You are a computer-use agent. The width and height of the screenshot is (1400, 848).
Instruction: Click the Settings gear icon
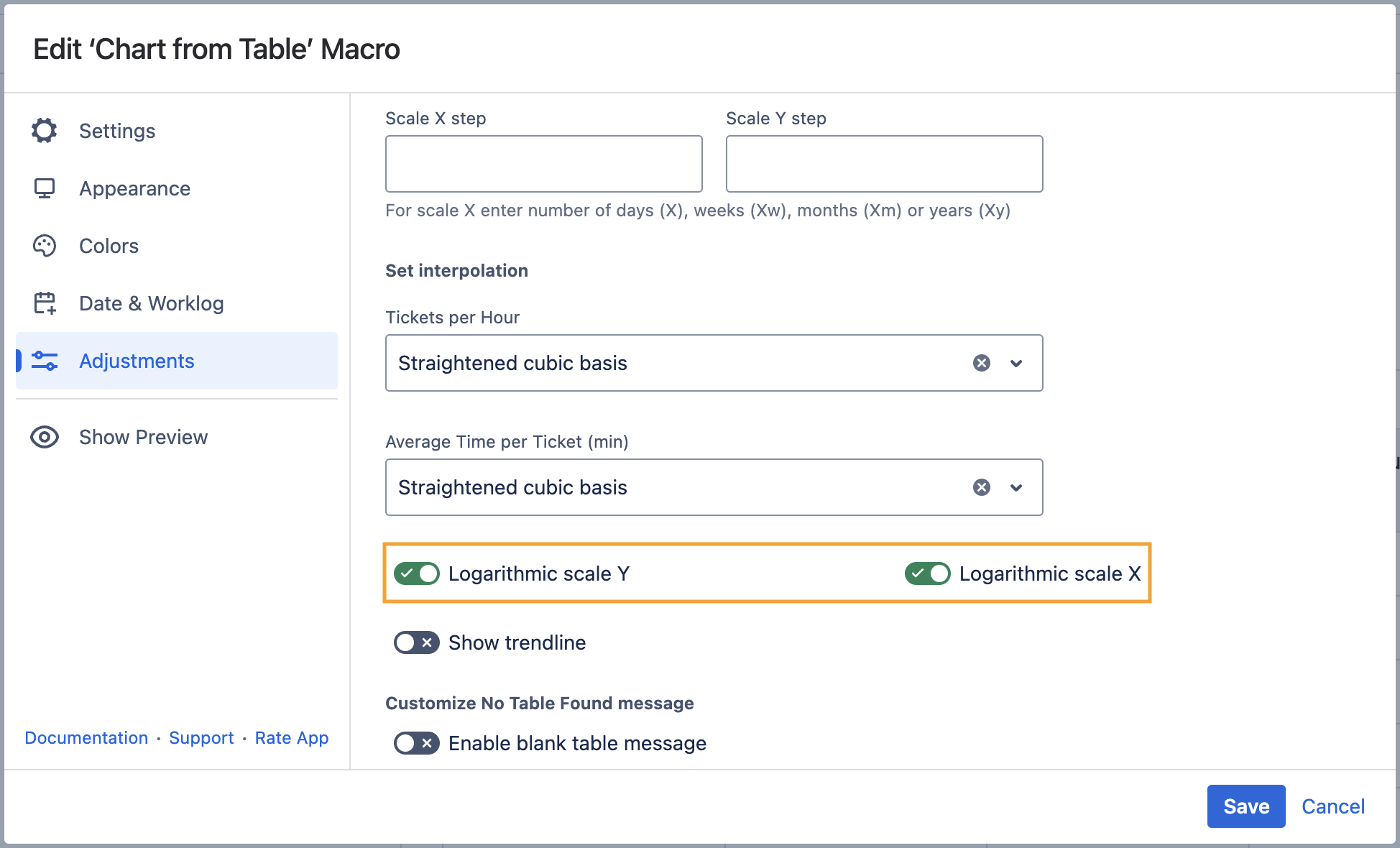(x=45, y=131)
